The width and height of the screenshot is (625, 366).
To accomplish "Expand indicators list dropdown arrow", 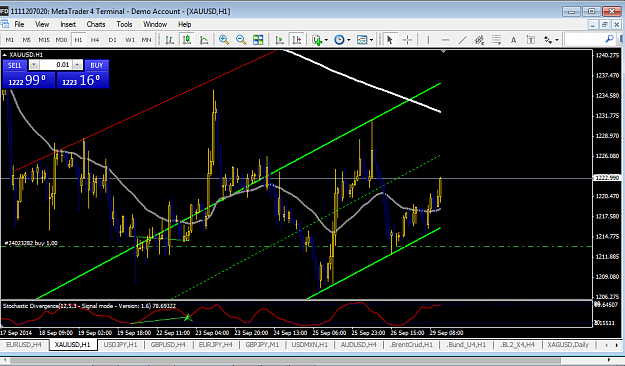I will 326,40.
